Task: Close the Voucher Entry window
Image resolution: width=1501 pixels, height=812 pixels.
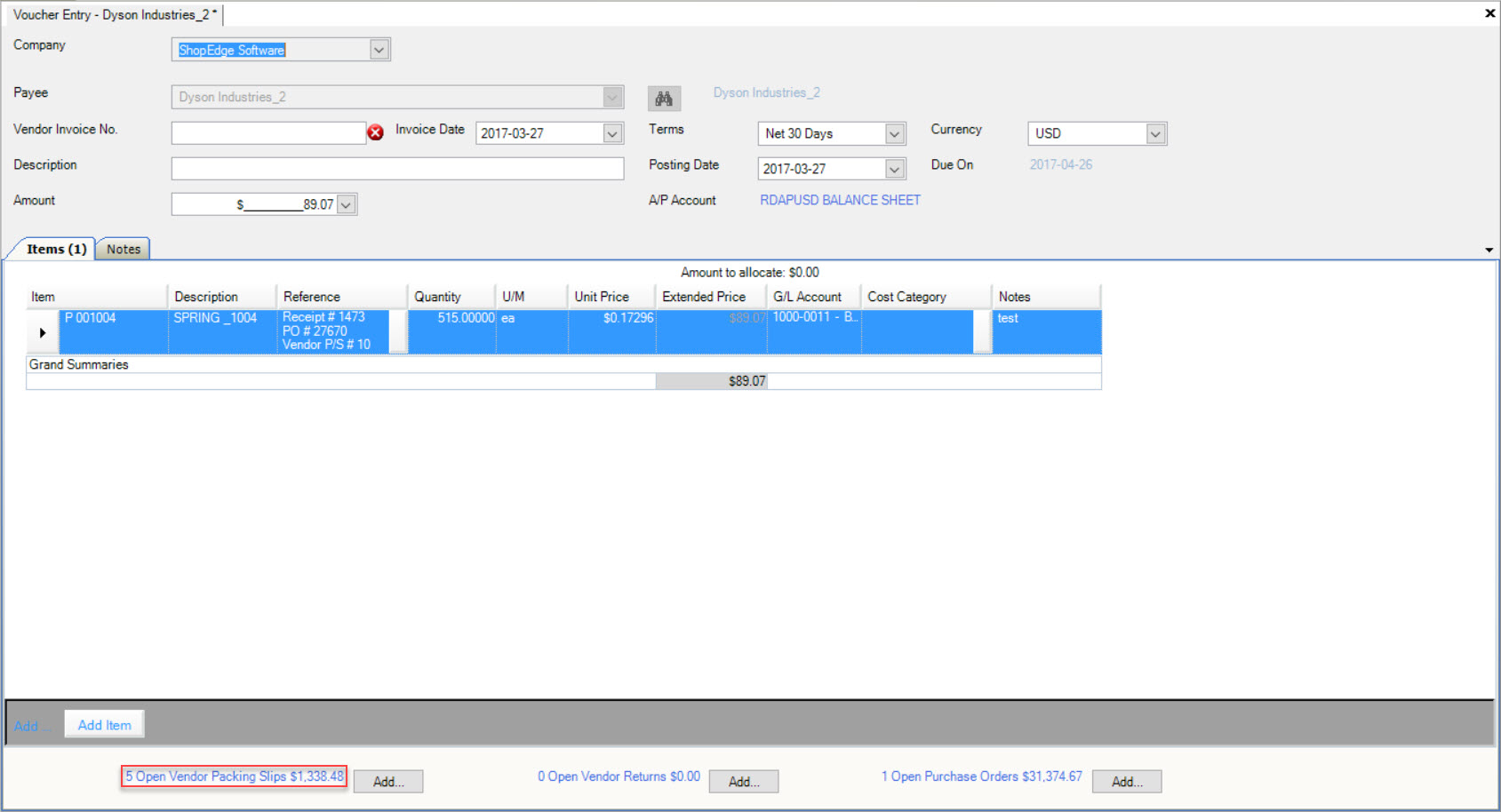Action: (1489, 13)
